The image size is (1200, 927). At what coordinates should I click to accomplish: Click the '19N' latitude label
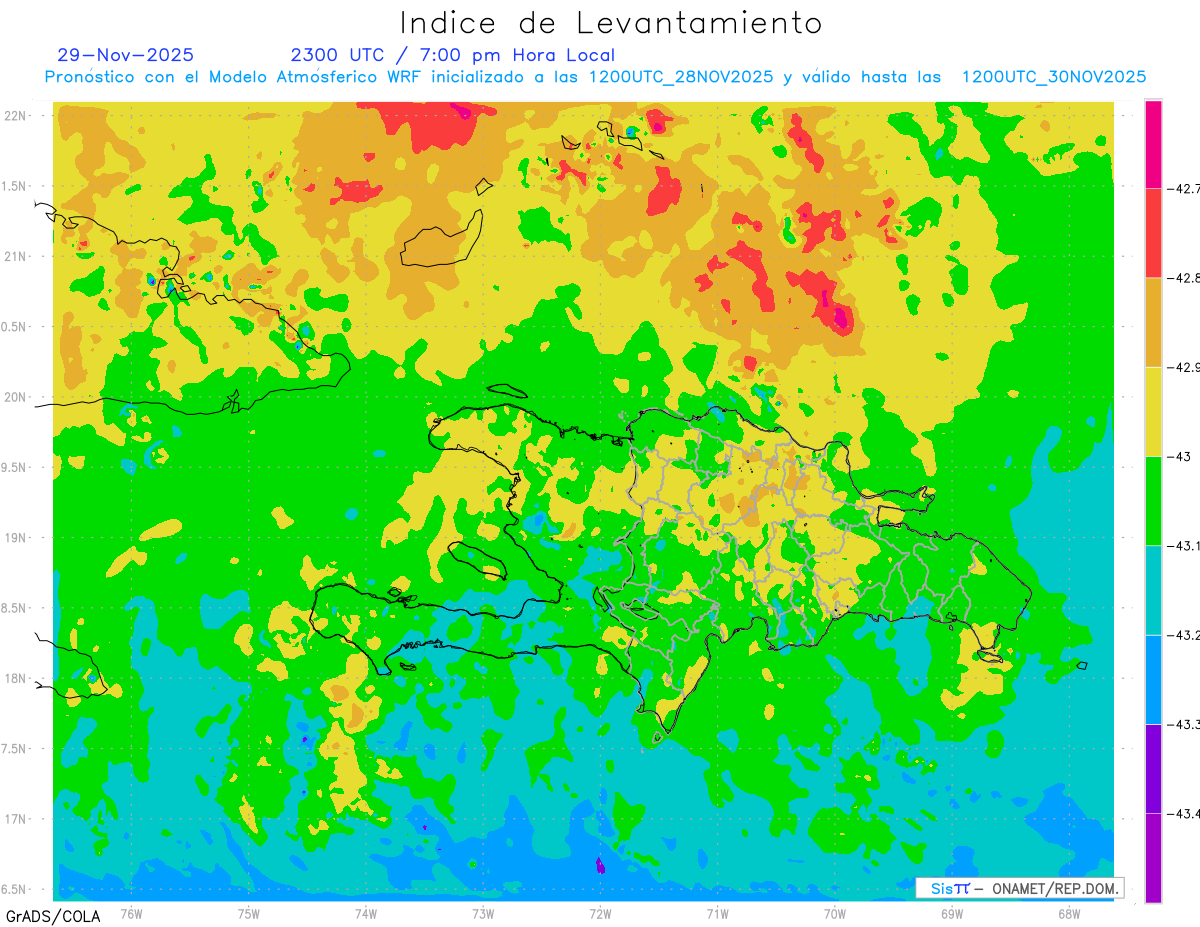click(16, 538)
